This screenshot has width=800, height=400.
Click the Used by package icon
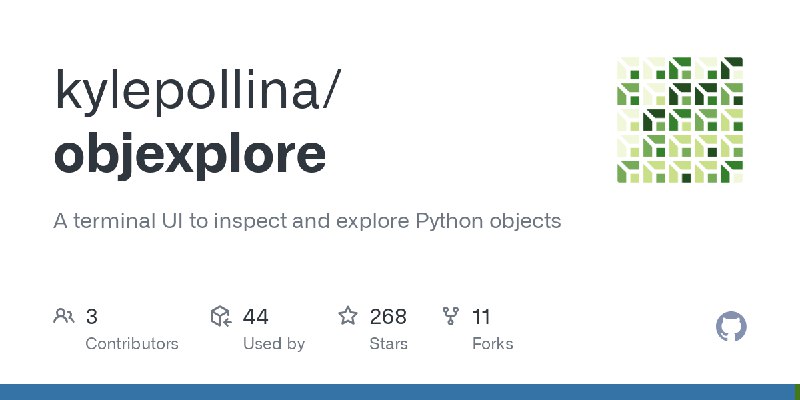pos(221,316)
